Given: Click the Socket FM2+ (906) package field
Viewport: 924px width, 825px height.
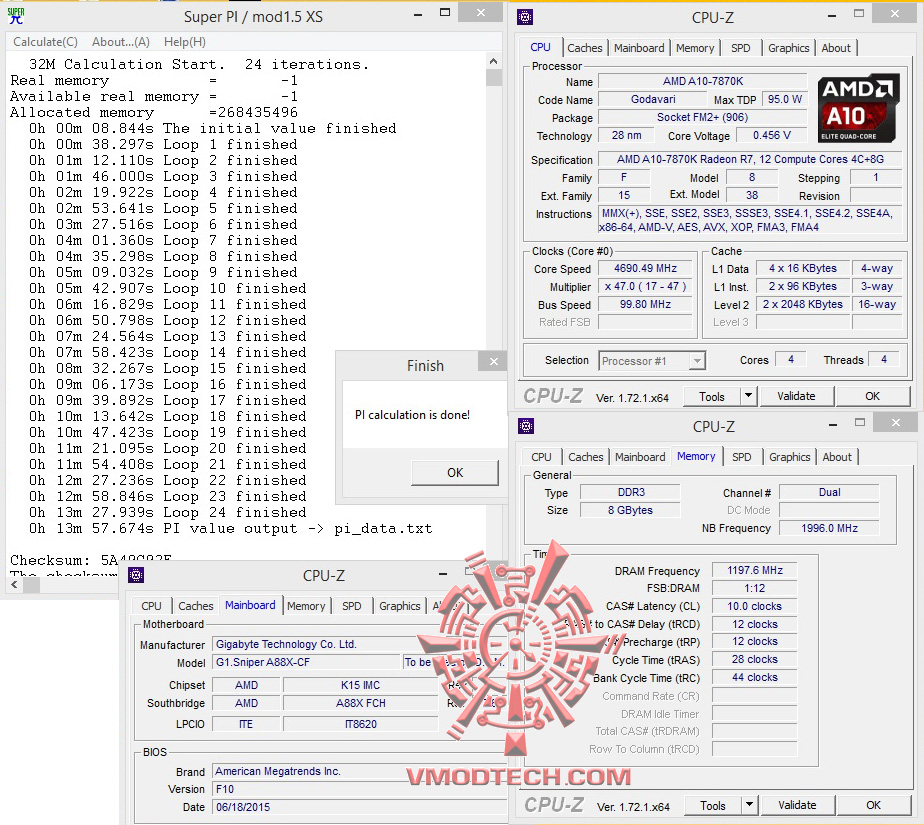Looking at the screenshot, I should click(x=703, y=117).
